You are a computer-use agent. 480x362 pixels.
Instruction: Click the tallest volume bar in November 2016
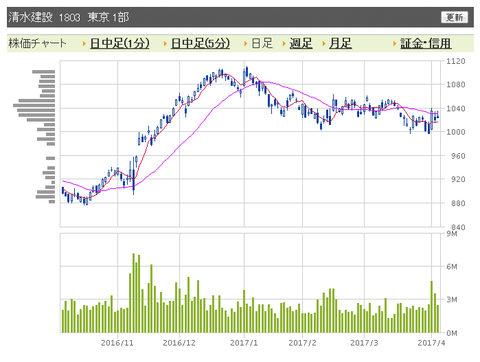pos(133,293)
